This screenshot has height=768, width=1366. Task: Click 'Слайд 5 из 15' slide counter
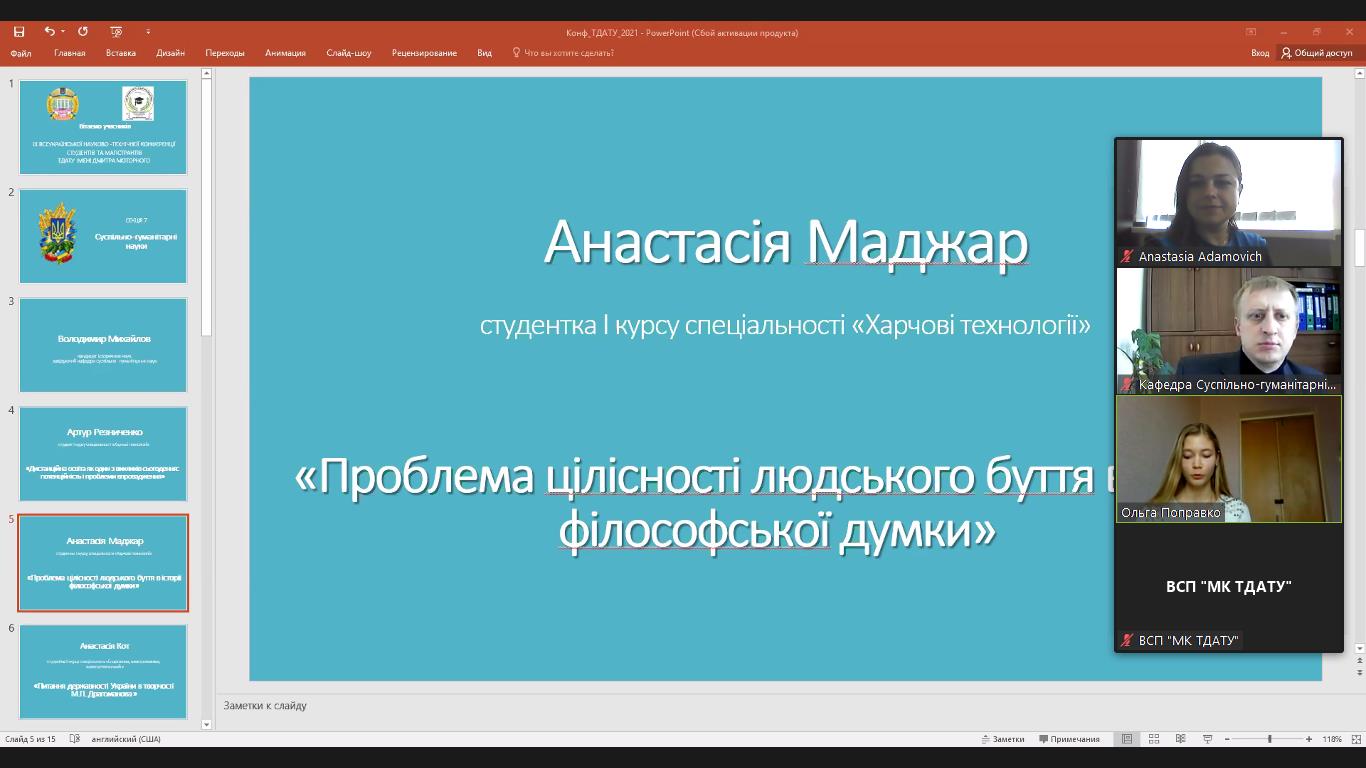point(30,739)
